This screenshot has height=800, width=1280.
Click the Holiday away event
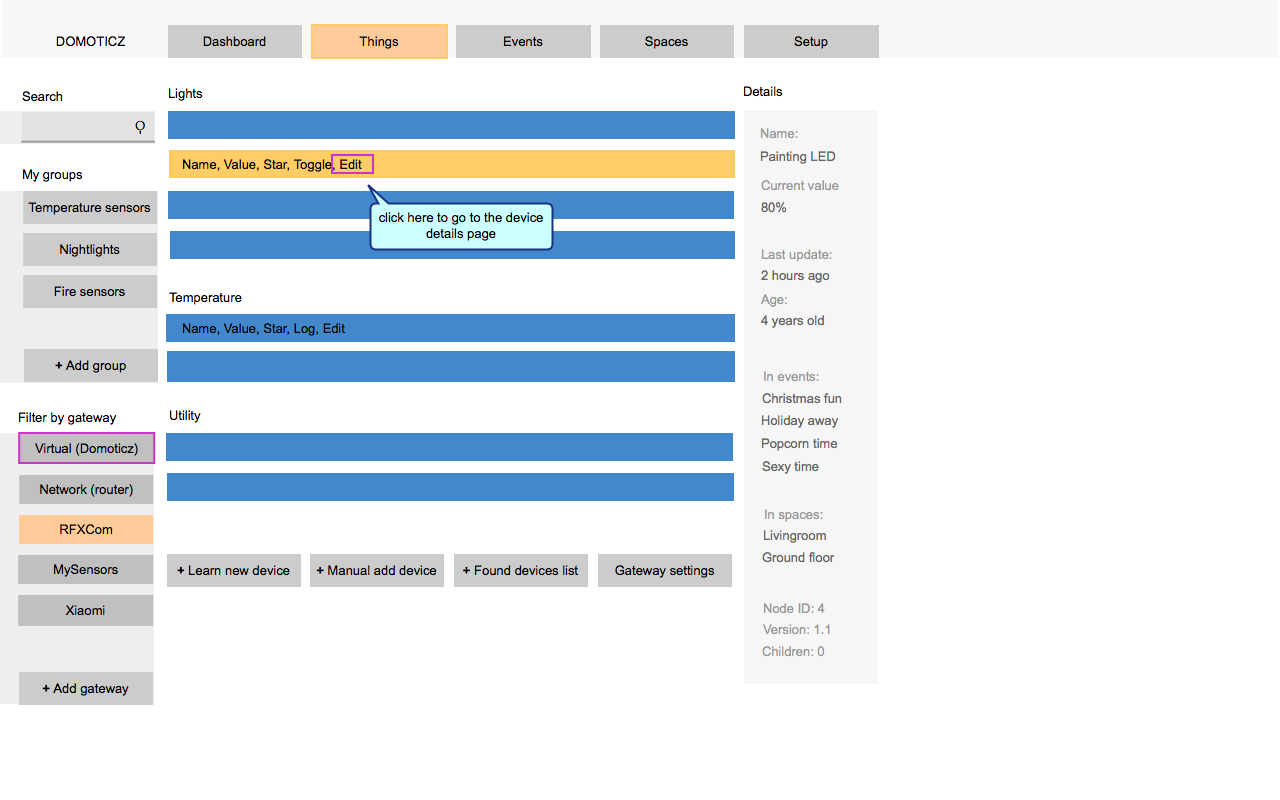tap(800, 421)
